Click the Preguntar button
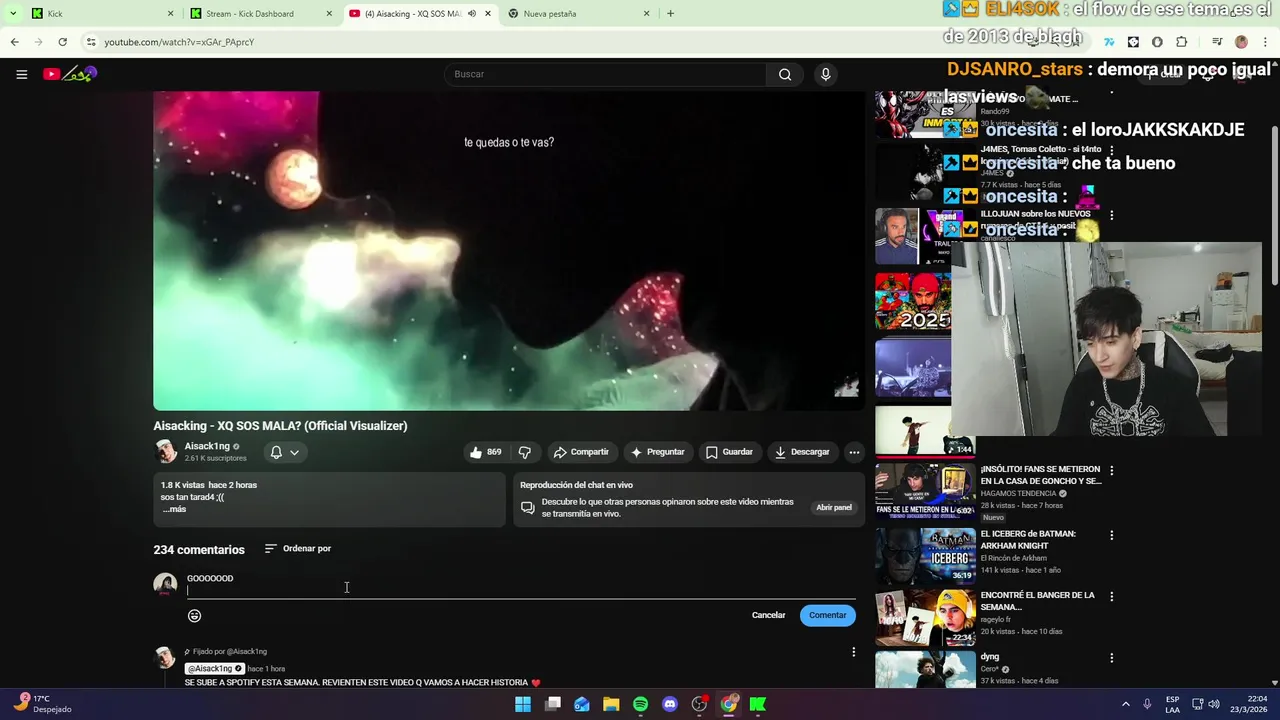Image resolution: width=1280 pixels, height=720 pixels. pyautogui.click(x=657, y=452)
